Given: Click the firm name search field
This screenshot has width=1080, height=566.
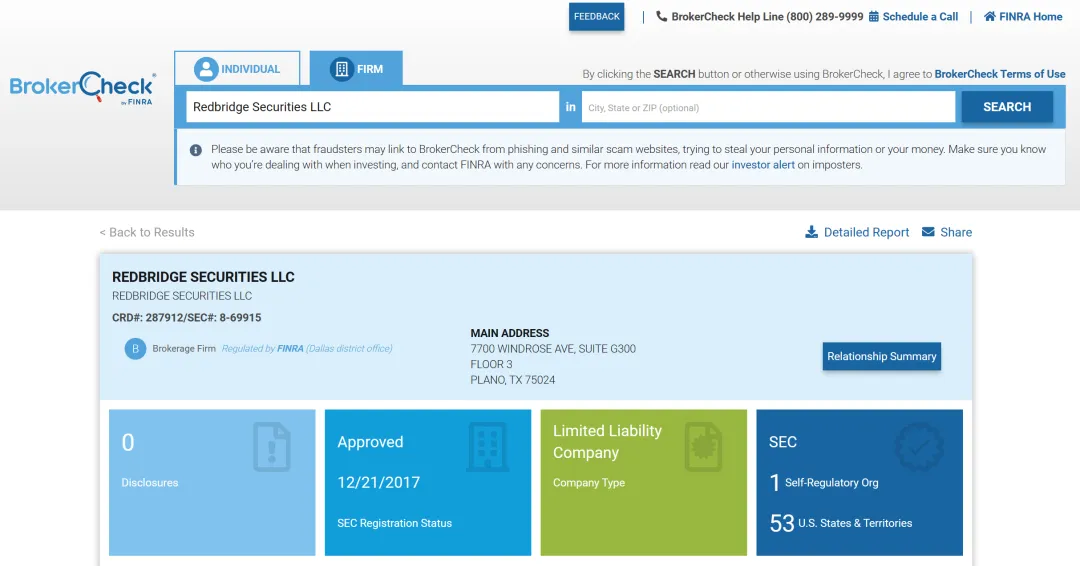Looking at the screenshot, I should point(373,107).
